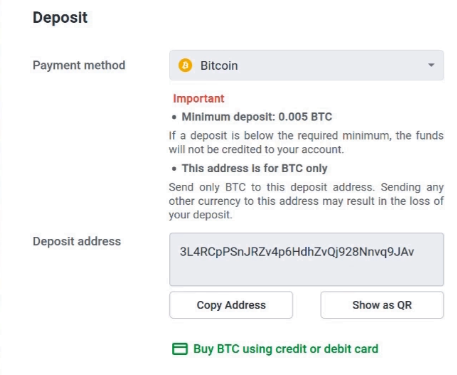457x375 pixels.
Task: Click the Deposit page heading
Action: (x=60, y=17)
